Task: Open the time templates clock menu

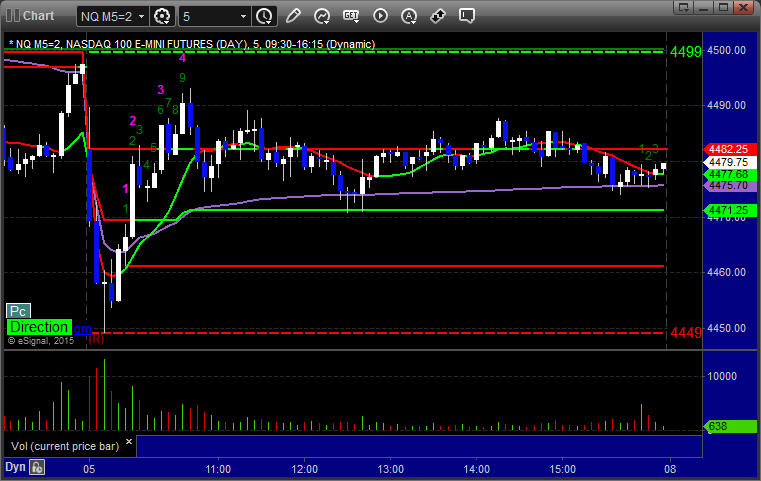Action: point(265,16)
